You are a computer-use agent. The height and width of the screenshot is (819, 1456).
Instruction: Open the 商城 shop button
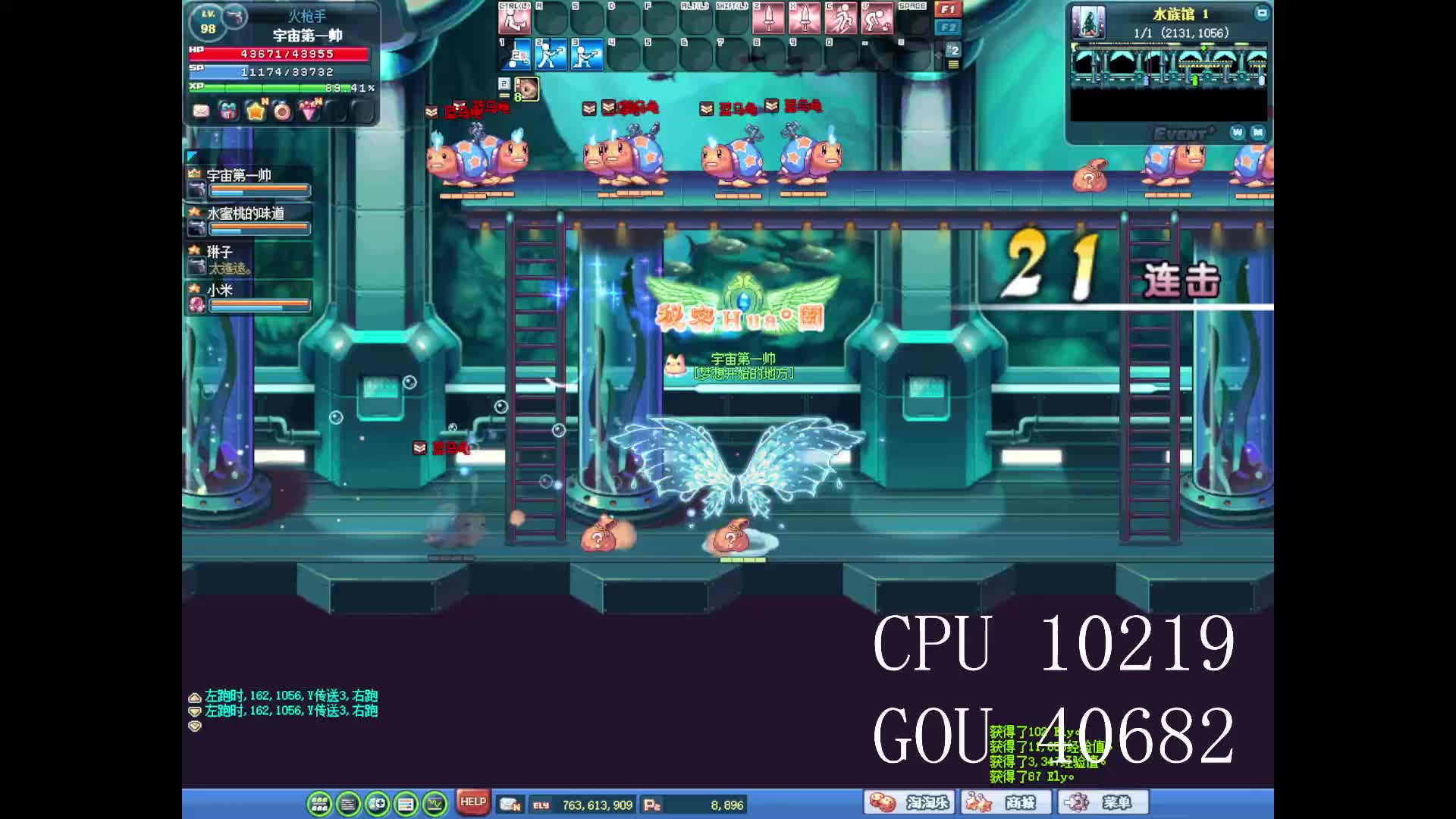pos(1006,802)
